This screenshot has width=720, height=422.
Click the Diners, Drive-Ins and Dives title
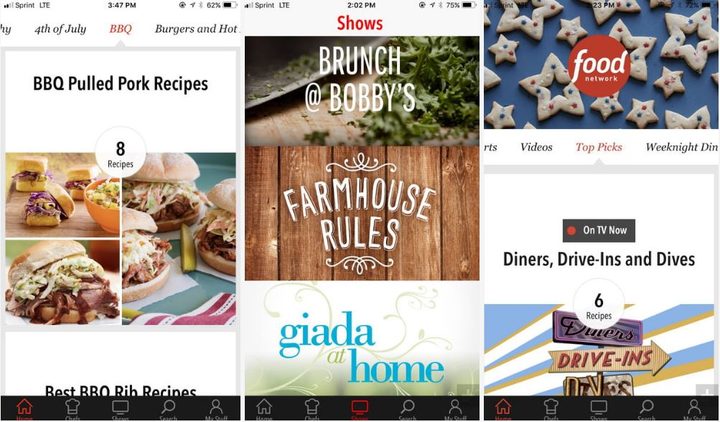599,259
